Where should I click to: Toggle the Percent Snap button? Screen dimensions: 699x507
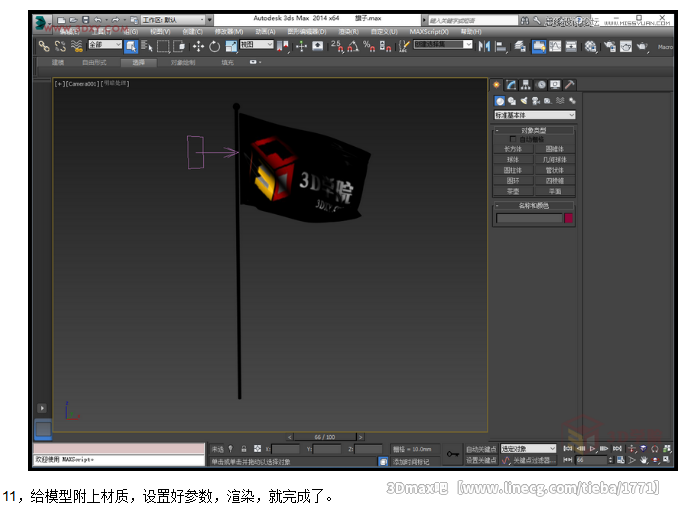pyautogui.click(x=369, y=46)
